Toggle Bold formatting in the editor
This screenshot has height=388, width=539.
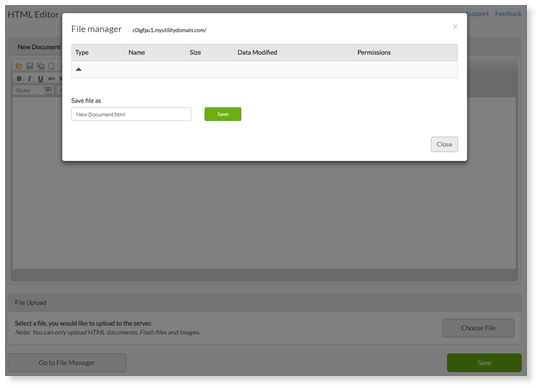pos(19,78)
